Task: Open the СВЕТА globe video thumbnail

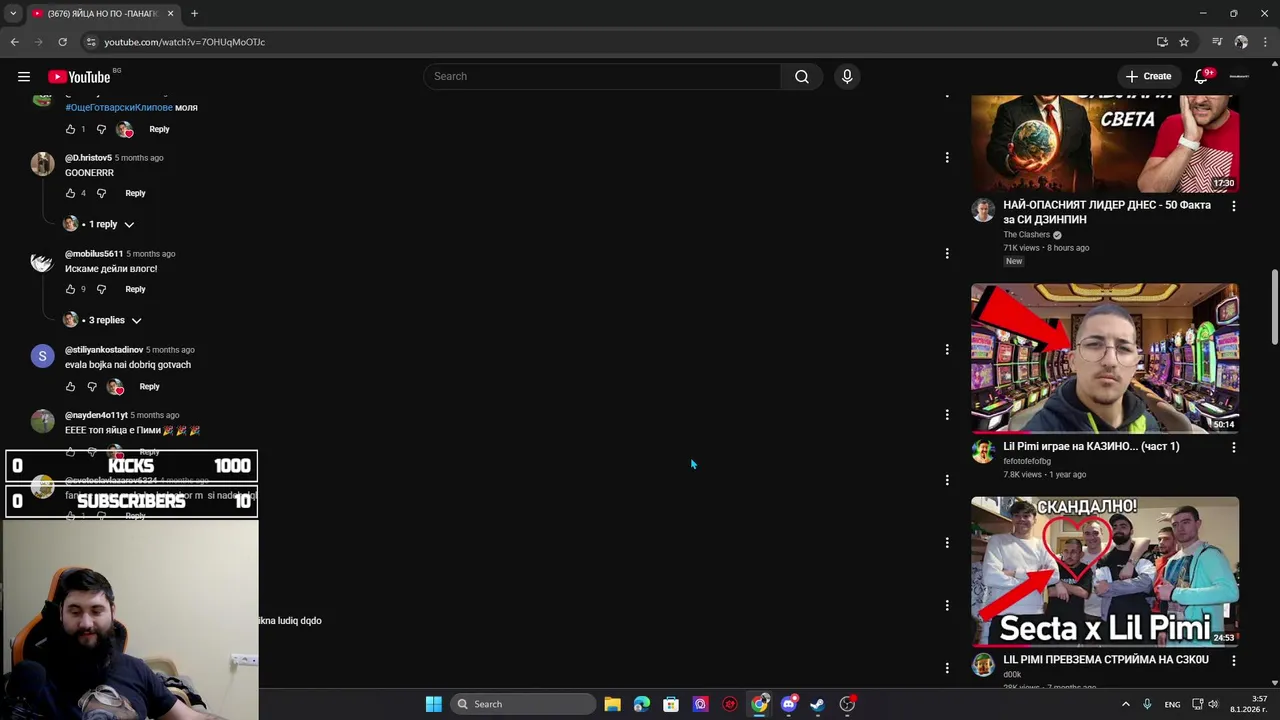Action: pos(1105,143)
